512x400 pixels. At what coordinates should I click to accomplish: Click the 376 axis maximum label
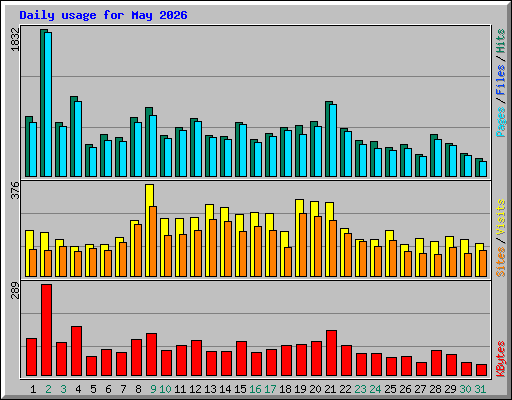(x=15, y=190)
